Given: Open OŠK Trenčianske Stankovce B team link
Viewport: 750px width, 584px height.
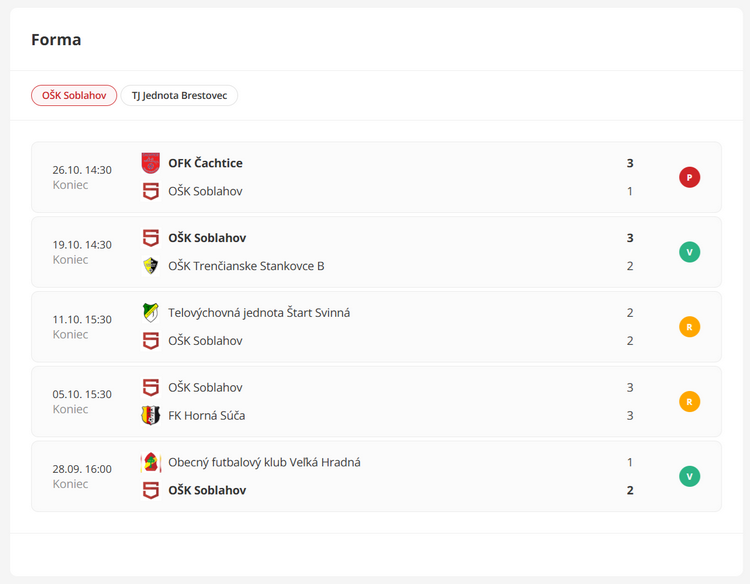Looking at the screenshot, I should (246, 266).
